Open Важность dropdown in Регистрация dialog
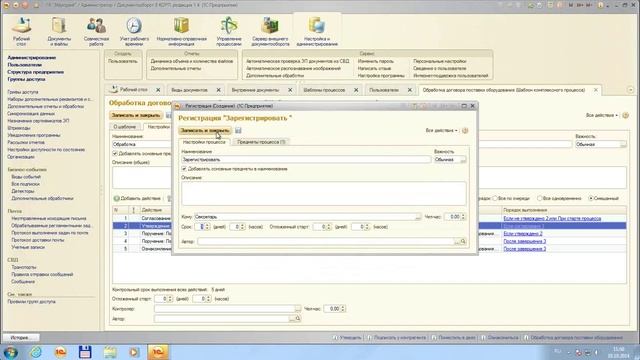This screenshot has height=360, width=640. (463, 160)
